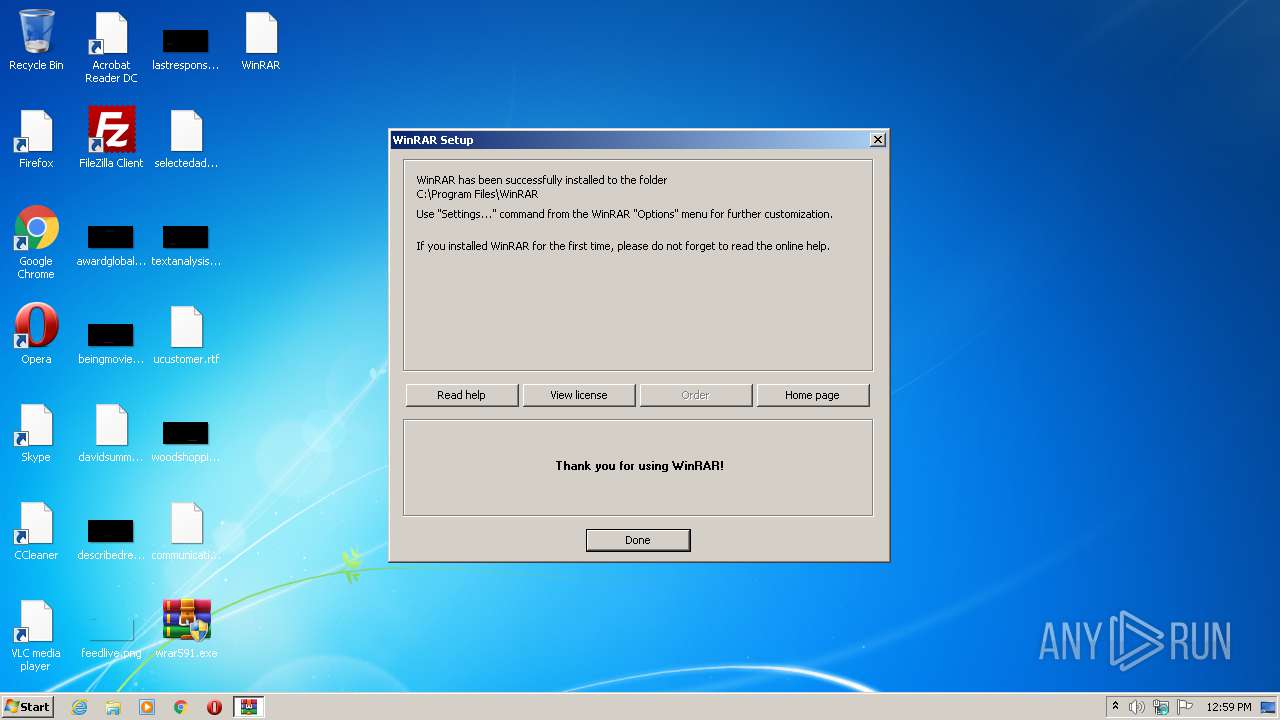Viewport: 1280px width, 720px height.
Task: Open the Read help button
Action: [x=462, y=395]
